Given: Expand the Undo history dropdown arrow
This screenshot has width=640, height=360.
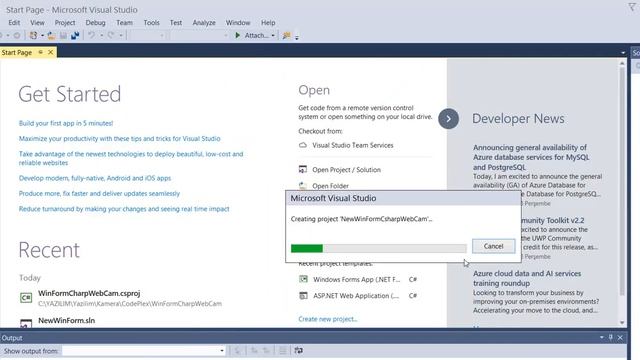Looking at the screenshot, I should (101, 36).
